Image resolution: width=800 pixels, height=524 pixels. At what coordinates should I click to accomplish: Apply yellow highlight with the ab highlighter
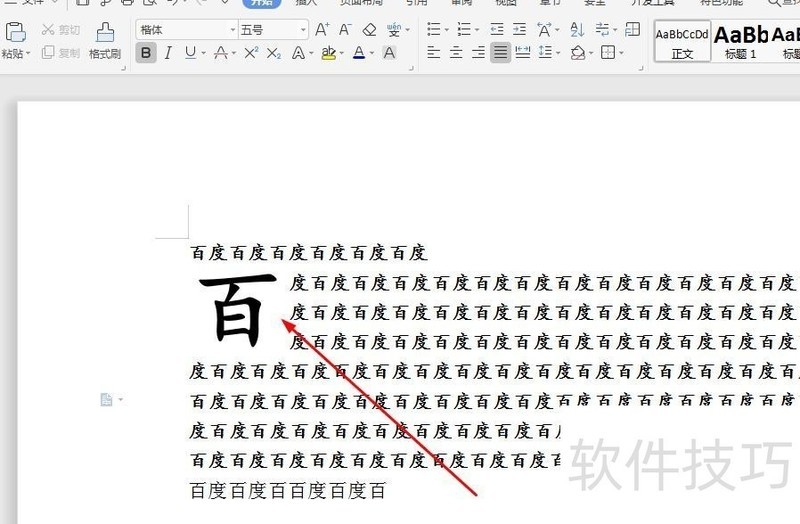[x=329, y=53]
